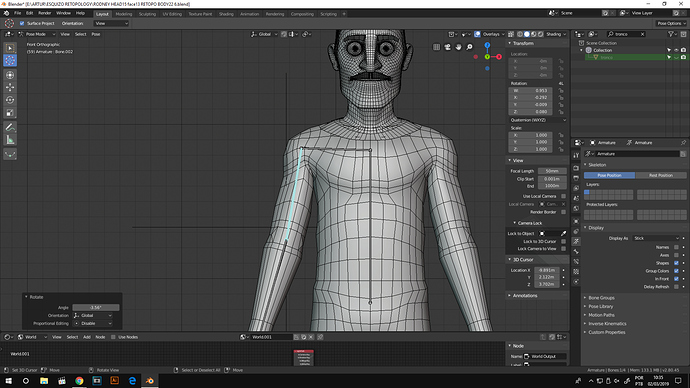This screenshot has width=690, height=388.
Task: Open Display As Stick dropdown
Action: click(656, 238)
